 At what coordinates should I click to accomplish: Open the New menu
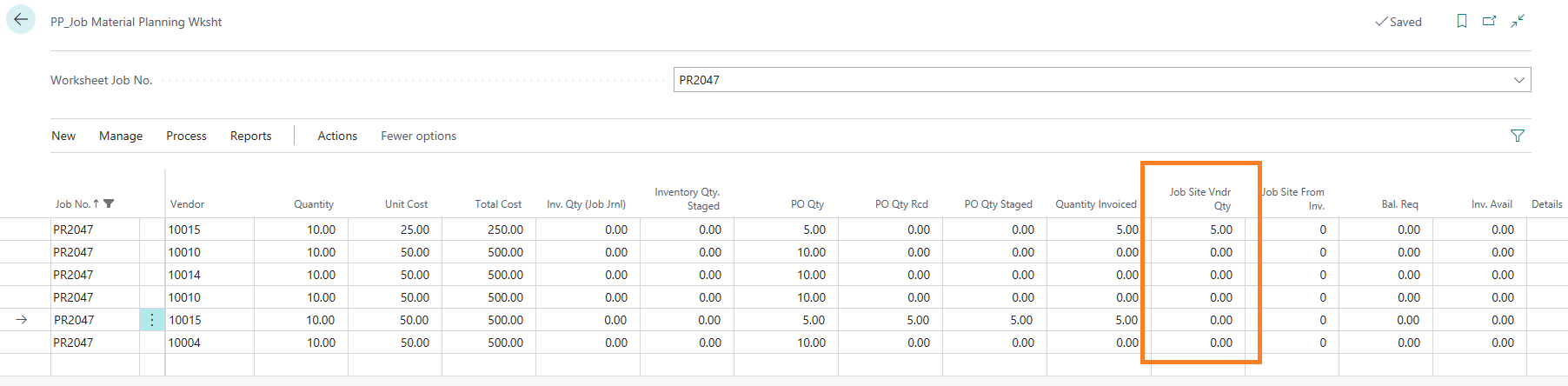click(63, 136)
